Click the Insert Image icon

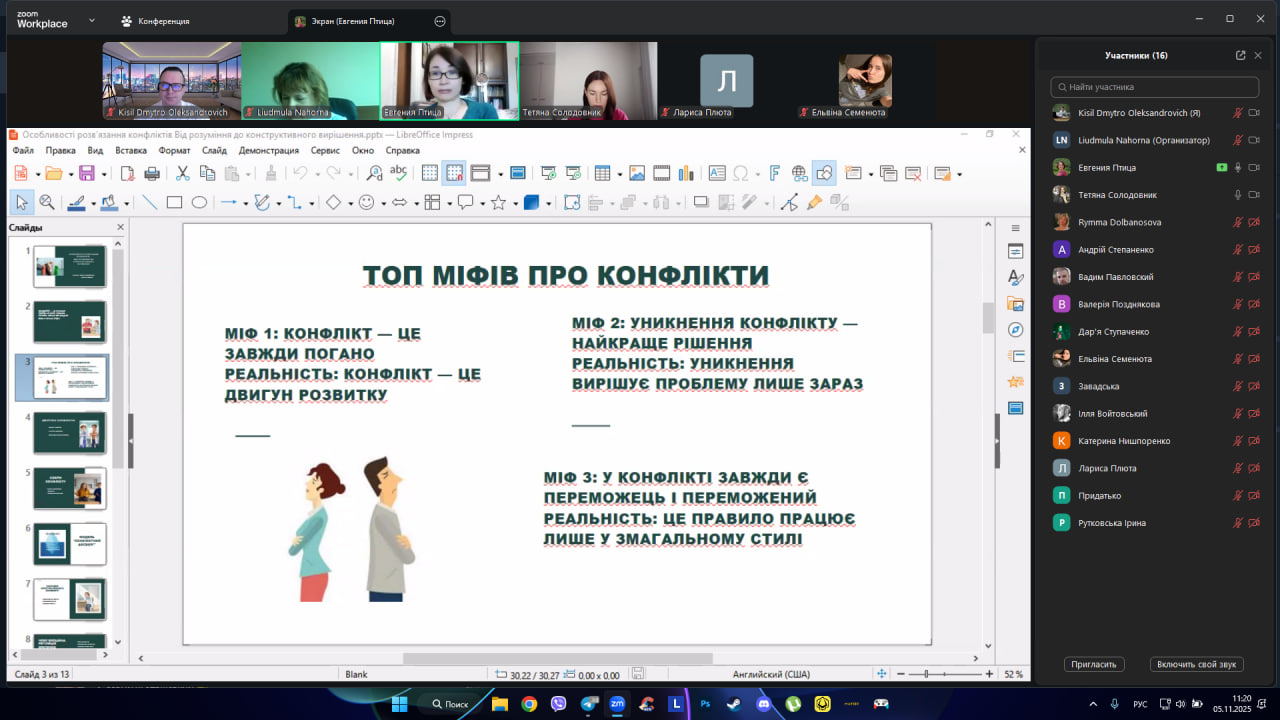point(636,173)
